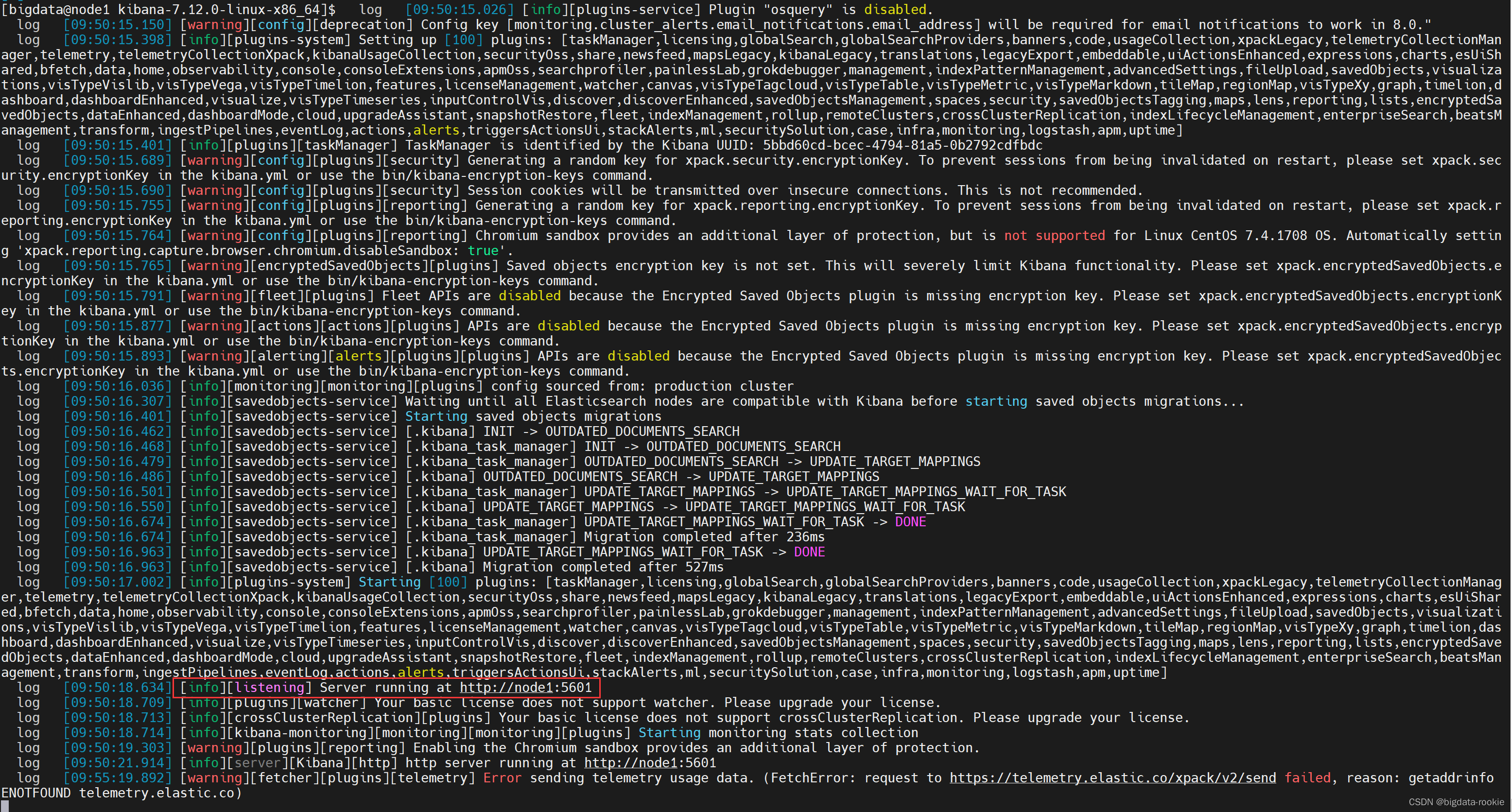Click cyan "starting" in the "Waiting until all Elasticsearch" line

pos(996,401)
